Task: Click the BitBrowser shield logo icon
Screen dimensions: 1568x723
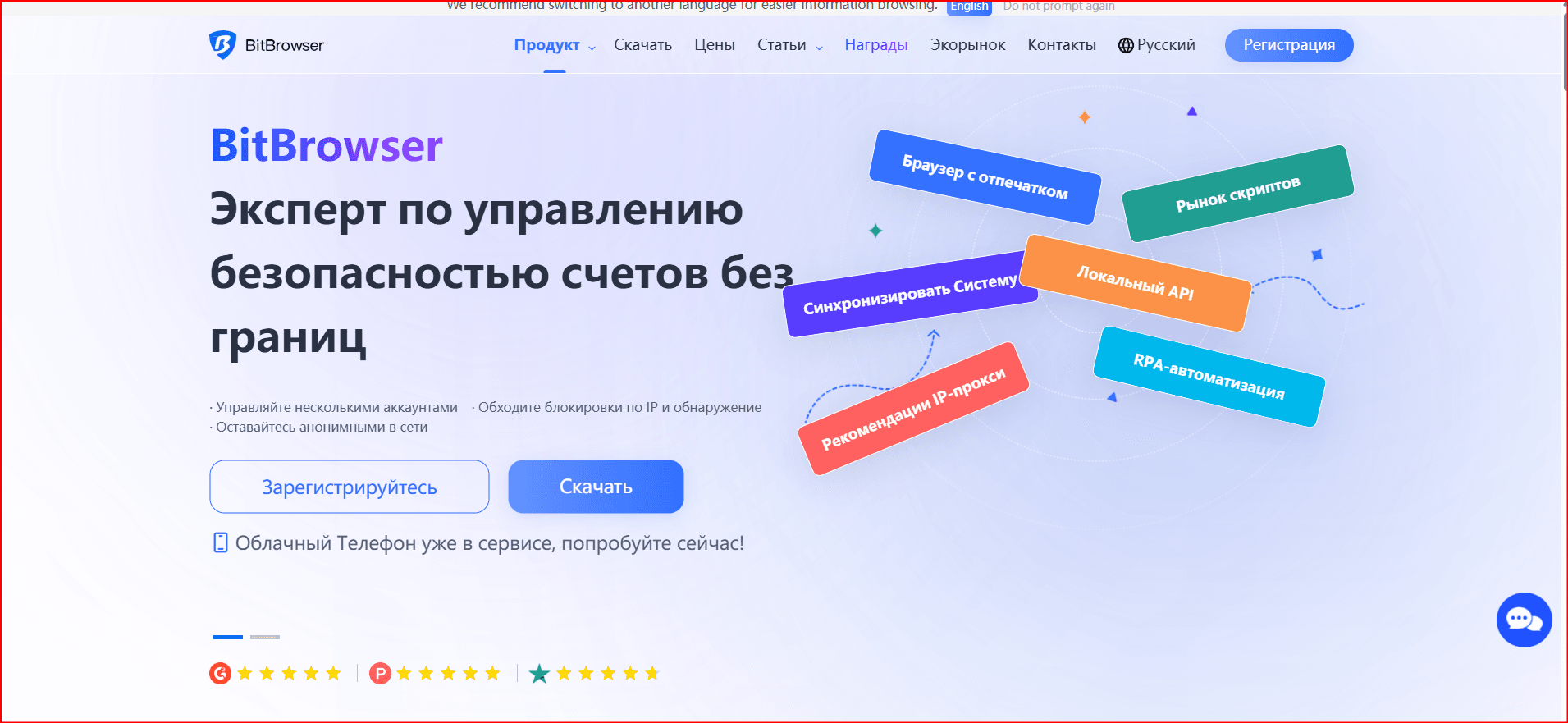Action: click(222, 45)
